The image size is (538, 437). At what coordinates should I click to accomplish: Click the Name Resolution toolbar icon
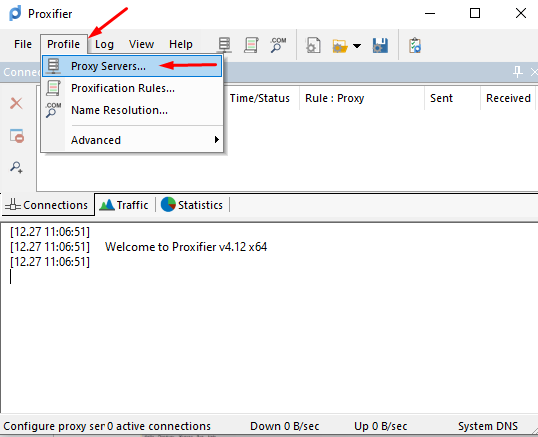coord(278,45)
